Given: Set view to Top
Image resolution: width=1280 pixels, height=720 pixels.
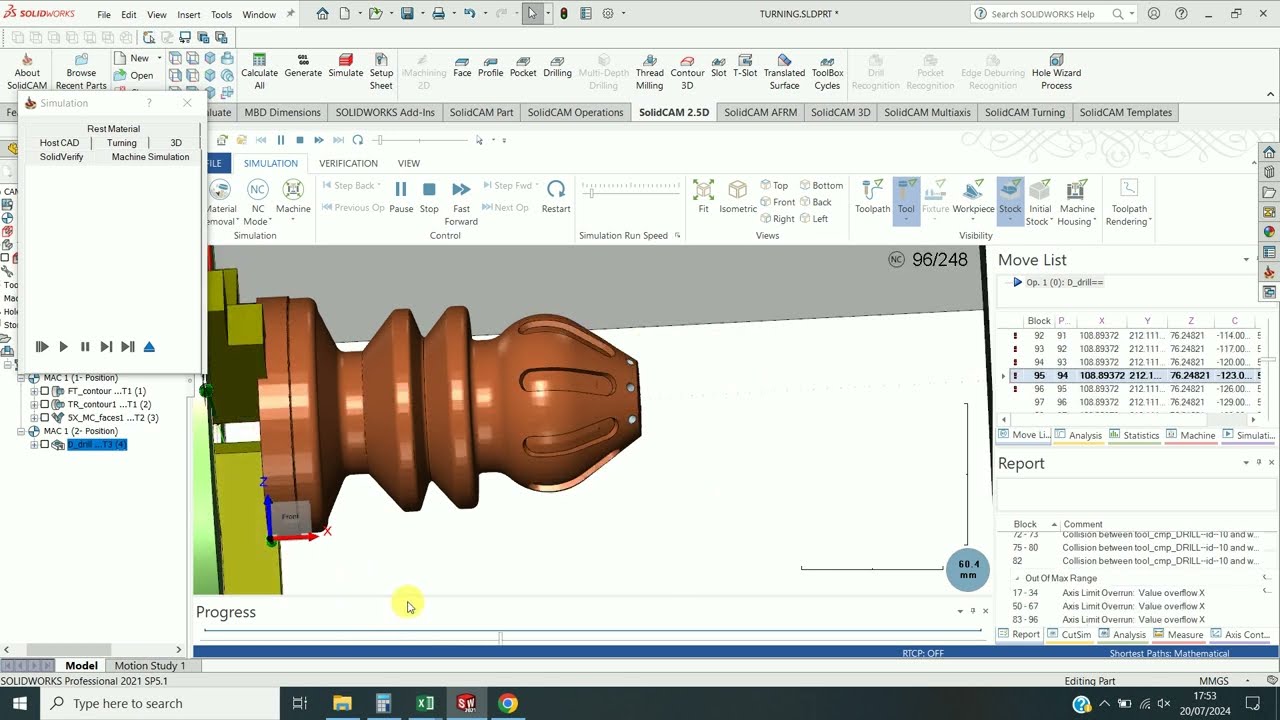Looking at the screenshot, I should click(774, 185).
